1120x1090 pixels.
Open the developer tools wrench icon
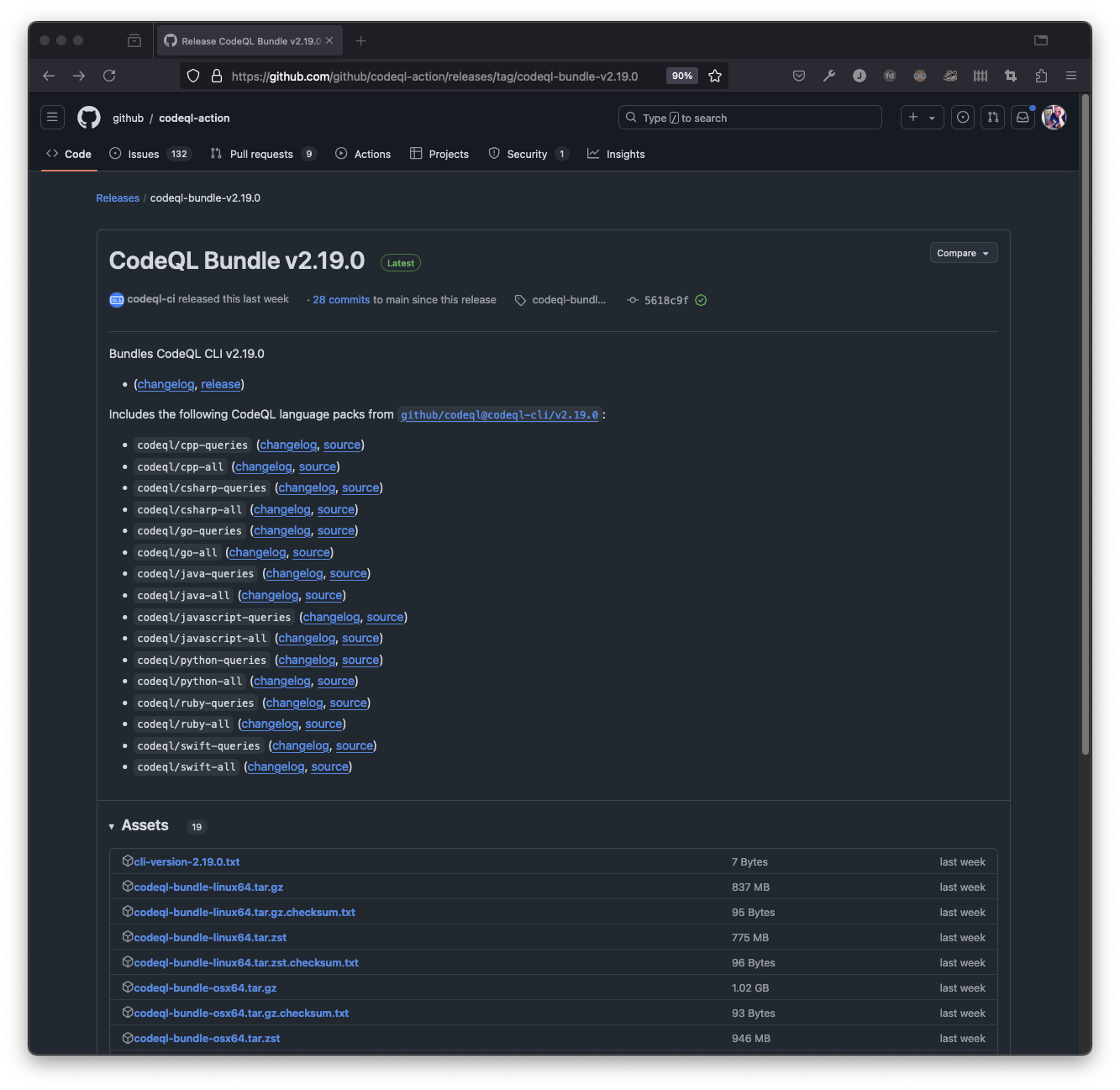pyautogui.click(x=829, y=76)
